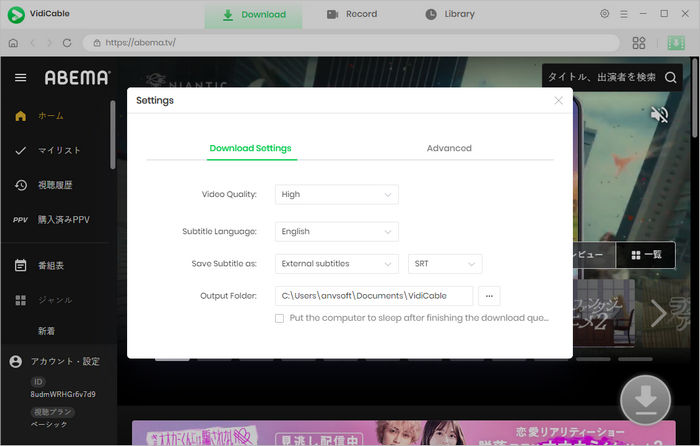700x446 pixels.
Task: Enable put computer to sleep checkbox
Action: click(x=279, y=318)
